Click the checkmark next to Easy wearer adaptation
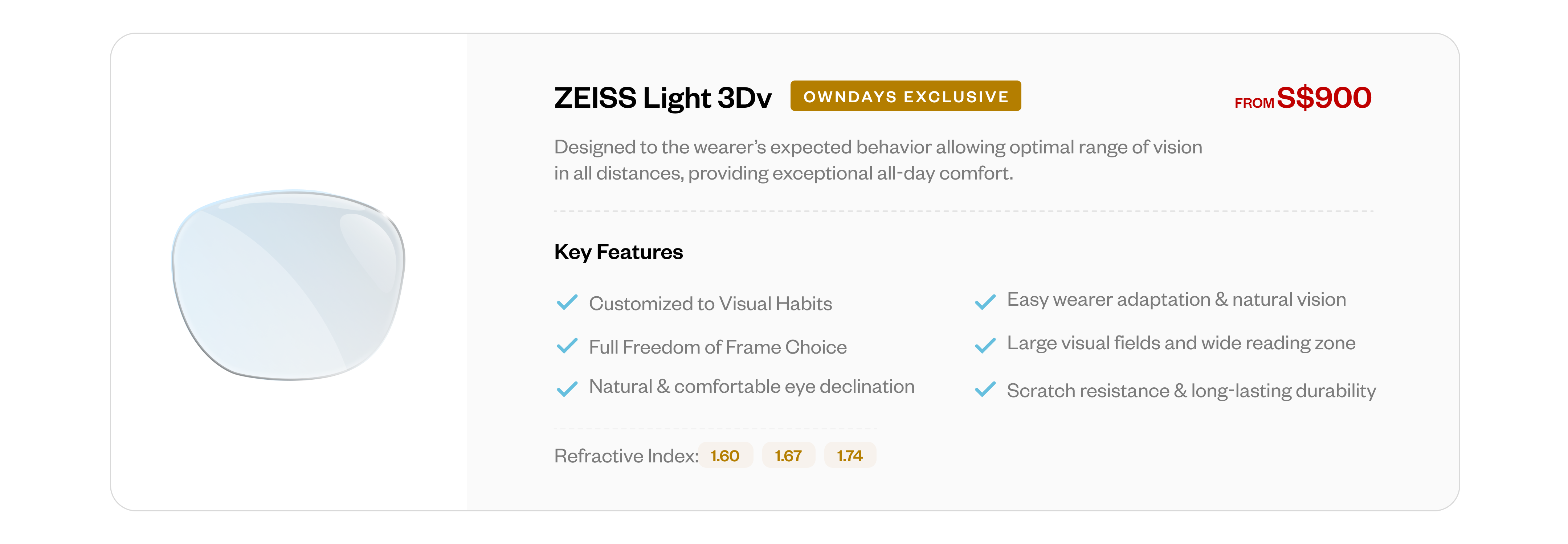Viewport: 1568px width, 544px height. pos(985,302)
